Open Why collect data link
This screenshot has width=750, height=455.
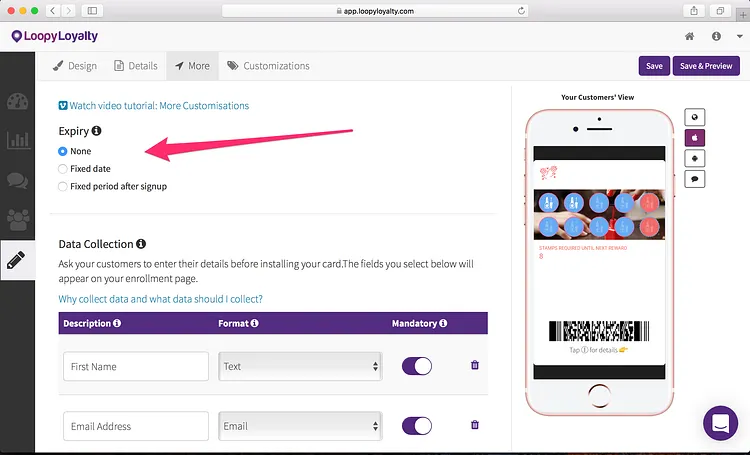point(160,299)
